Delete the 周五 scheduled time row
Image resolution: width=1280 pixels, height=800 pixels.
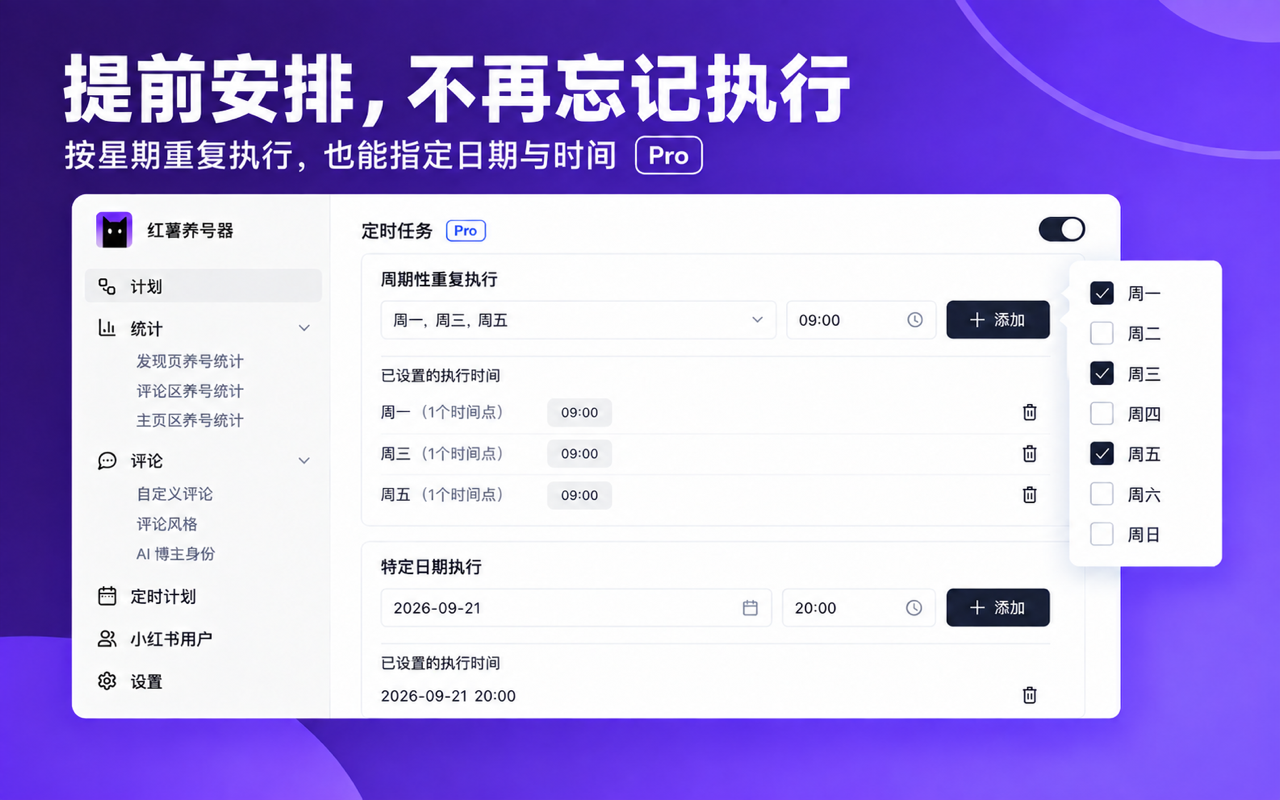1030,494
